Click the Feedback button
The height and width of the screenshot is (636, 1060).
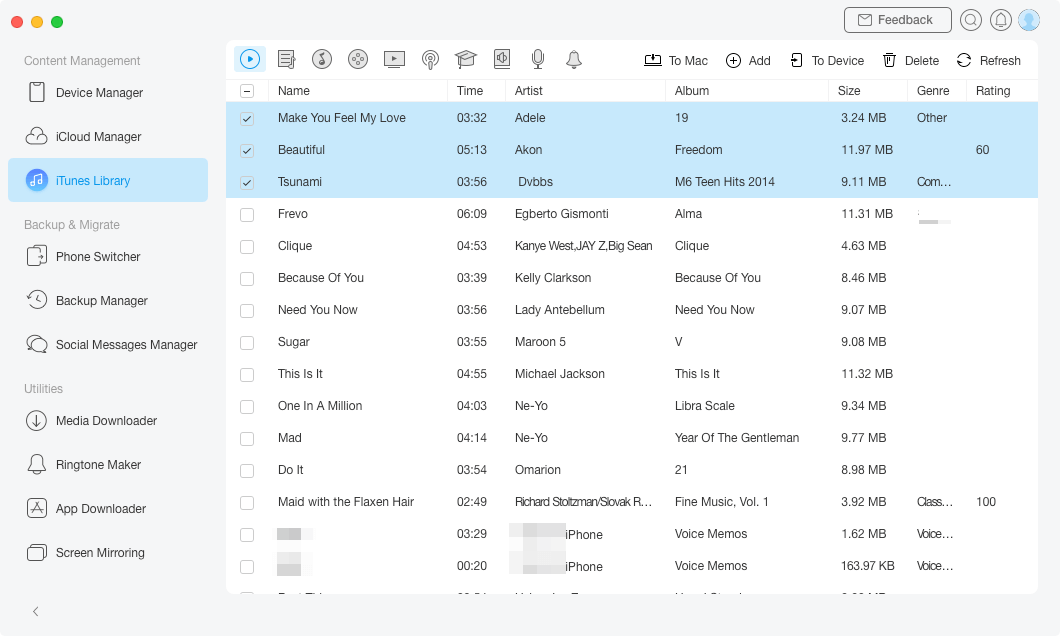click(897, 20)
